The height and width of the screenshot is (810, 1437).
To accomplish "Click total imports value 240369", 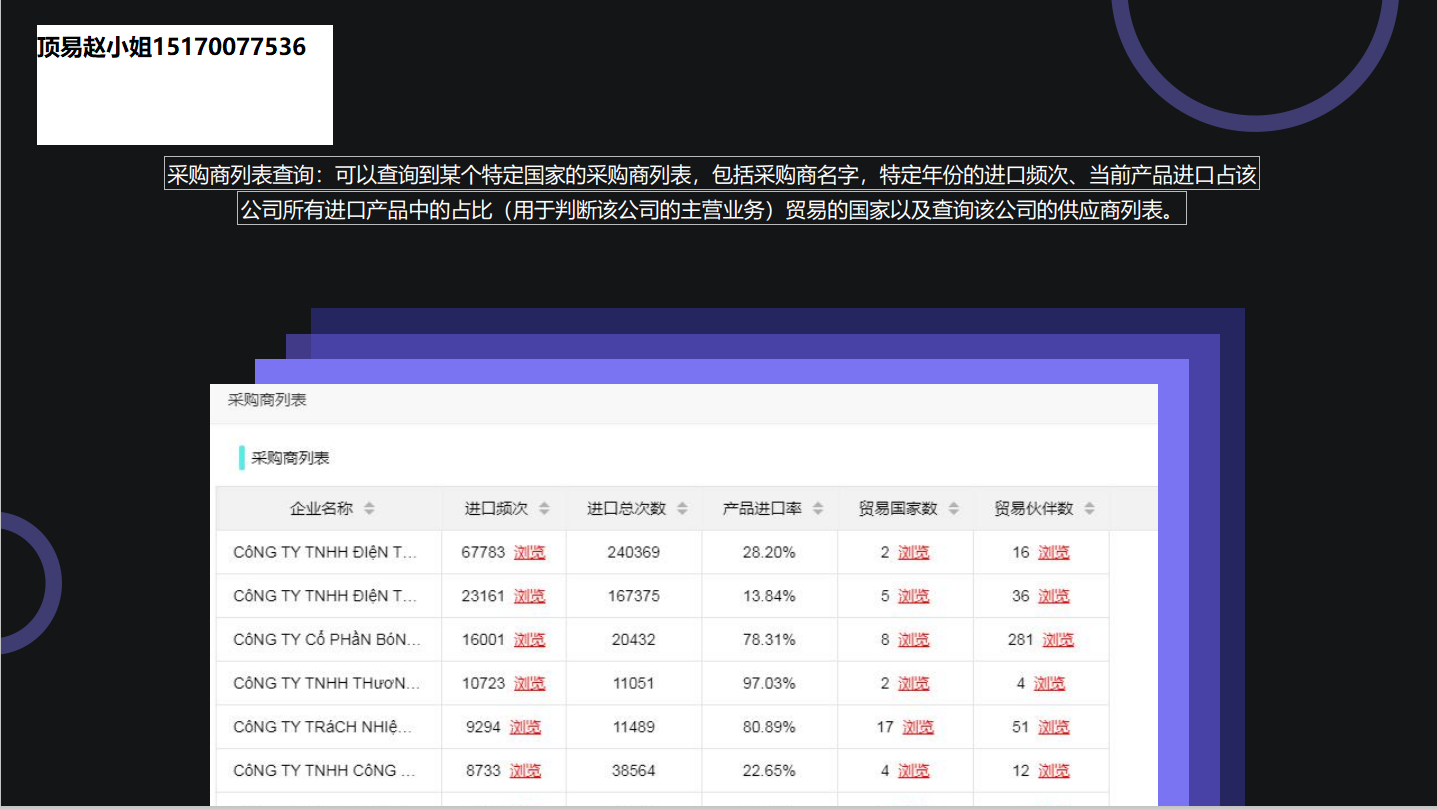I will pyautogui.click(x=633, y=552).
